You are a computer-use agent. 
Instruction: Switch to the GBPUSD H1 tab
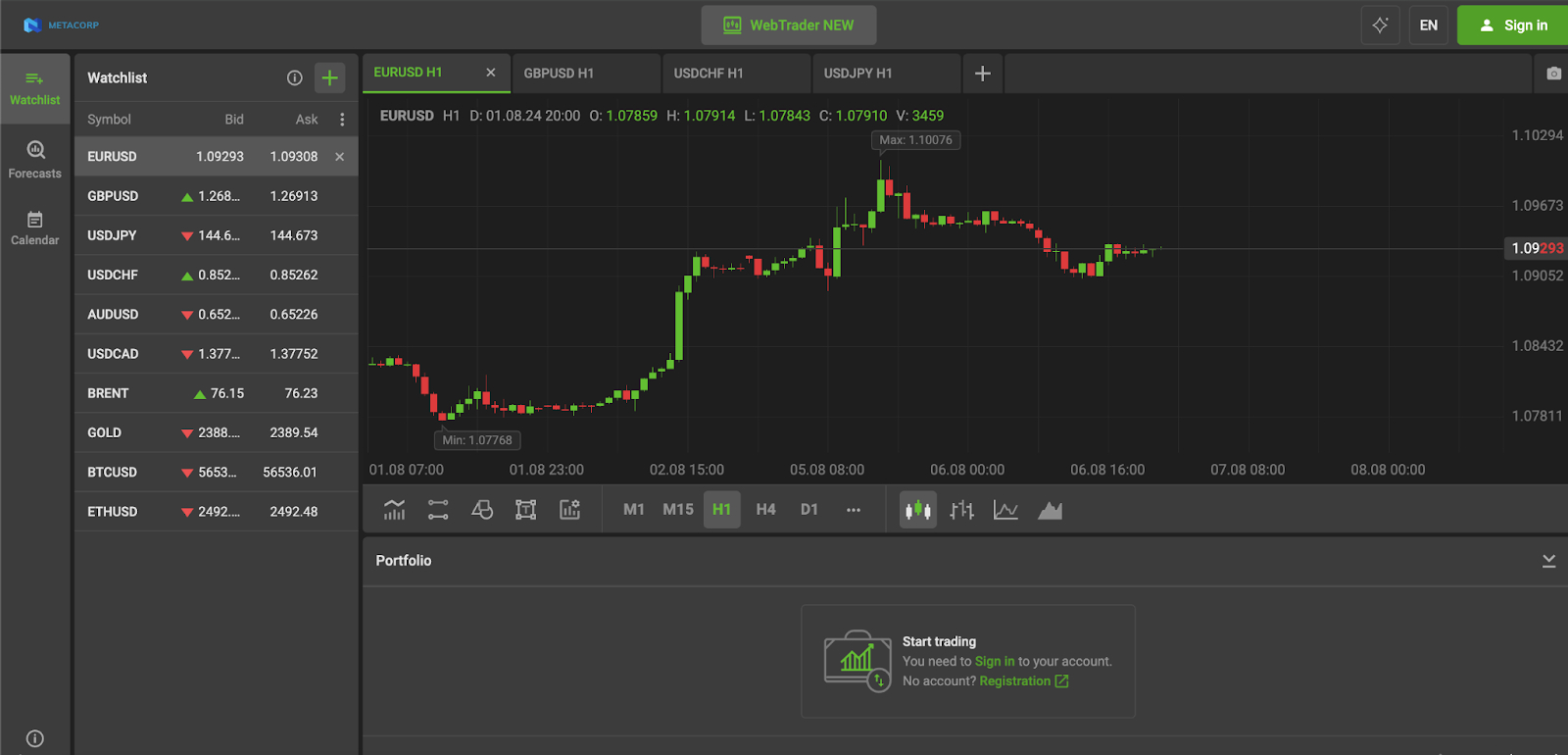tap(586, 74)
